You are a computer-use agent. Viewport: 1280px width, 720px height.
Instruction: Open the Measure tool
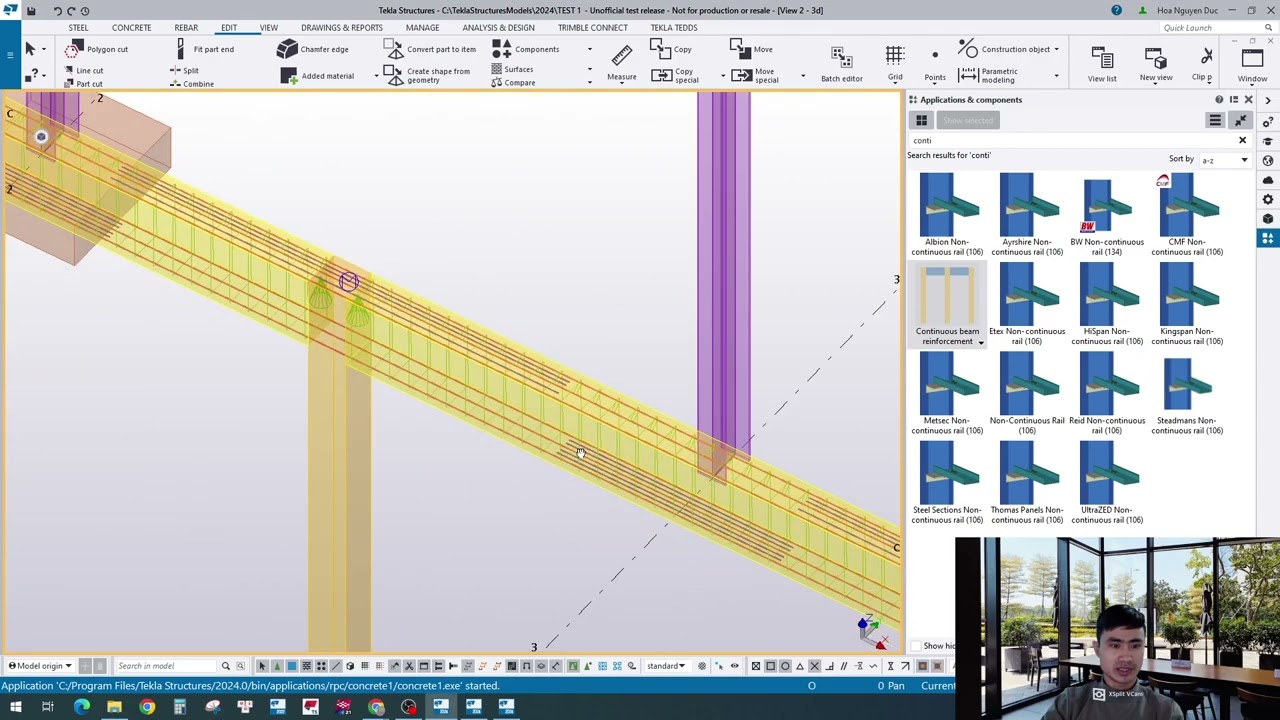pyautogui.click(x=621, y=62)
